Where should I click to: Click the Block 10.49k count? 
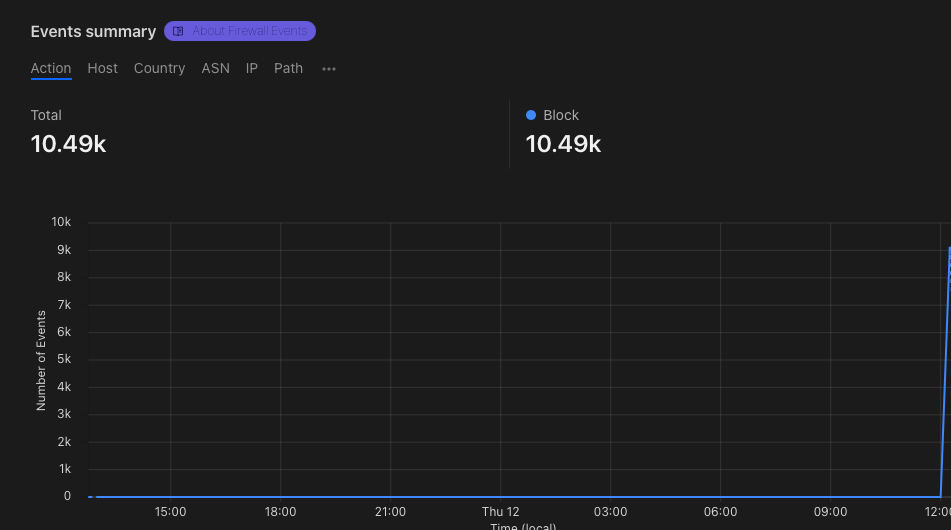(563, 144)
